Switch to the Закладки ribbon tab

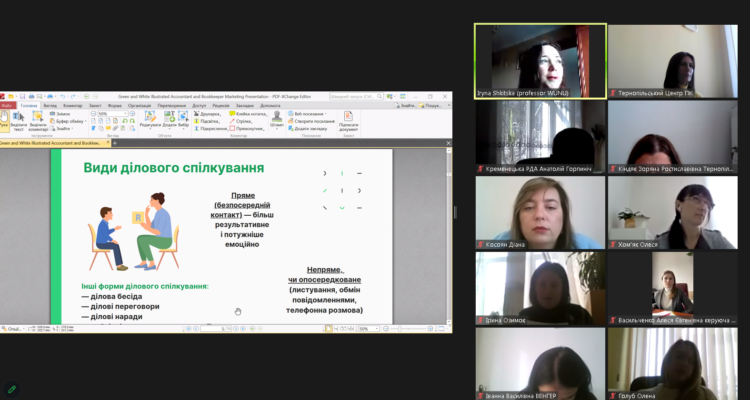click(x=245, y=105)
